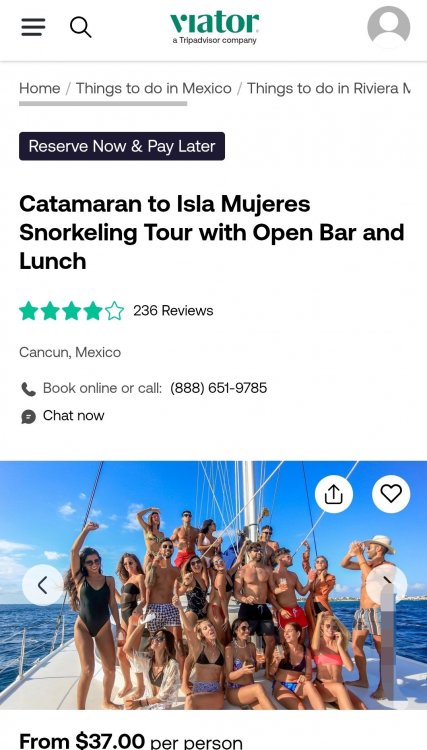Screen dimensions: 427x750
Task: Open search with the magnifier icon
Action: (80, 27)
